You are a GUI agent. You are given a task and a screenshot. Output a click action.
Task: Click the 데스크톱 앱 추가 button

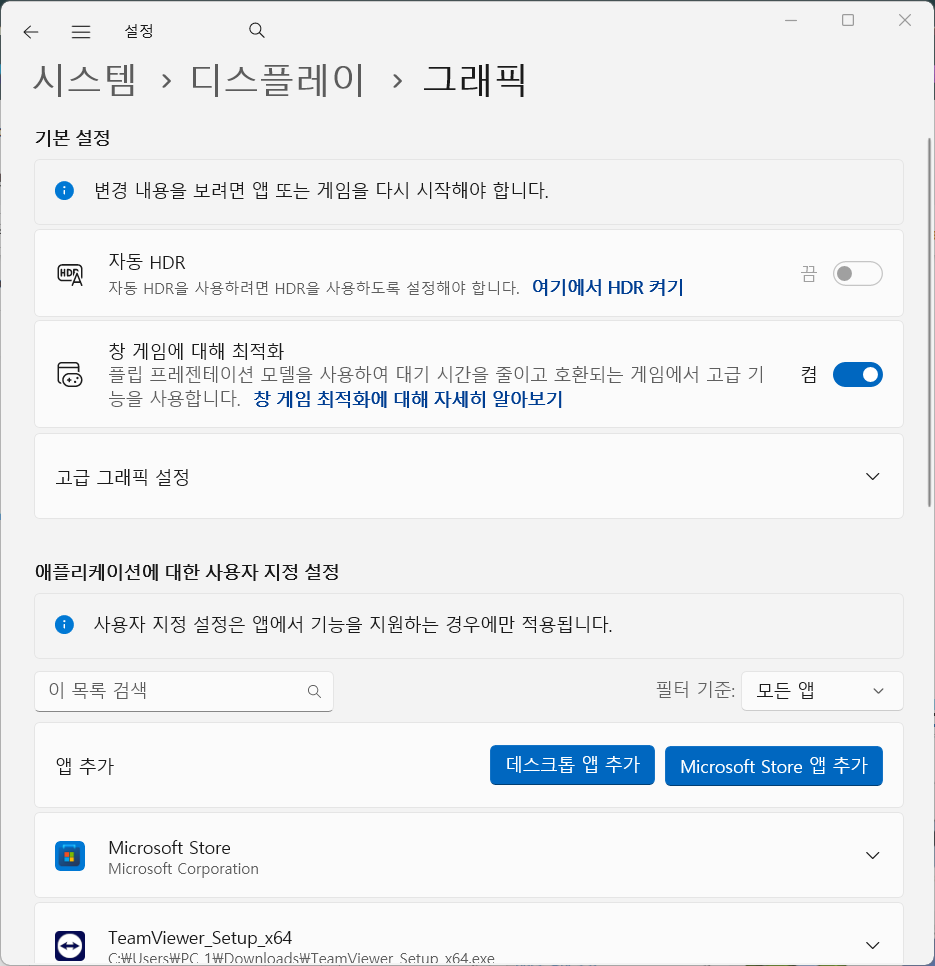point(572,765)
